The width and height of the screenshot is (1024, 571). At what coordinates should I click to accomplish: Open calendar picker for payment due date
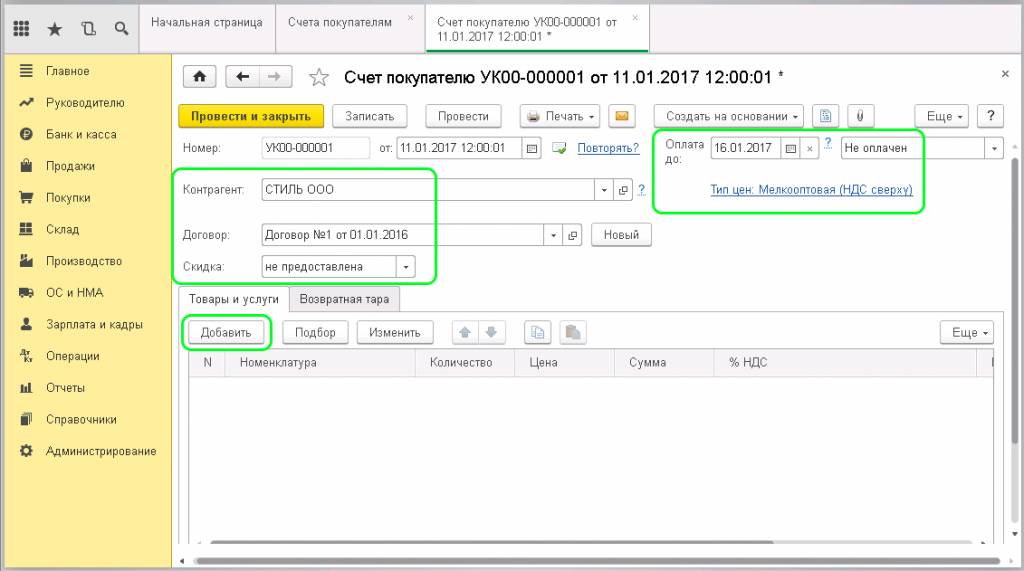[x=790, y=148]
